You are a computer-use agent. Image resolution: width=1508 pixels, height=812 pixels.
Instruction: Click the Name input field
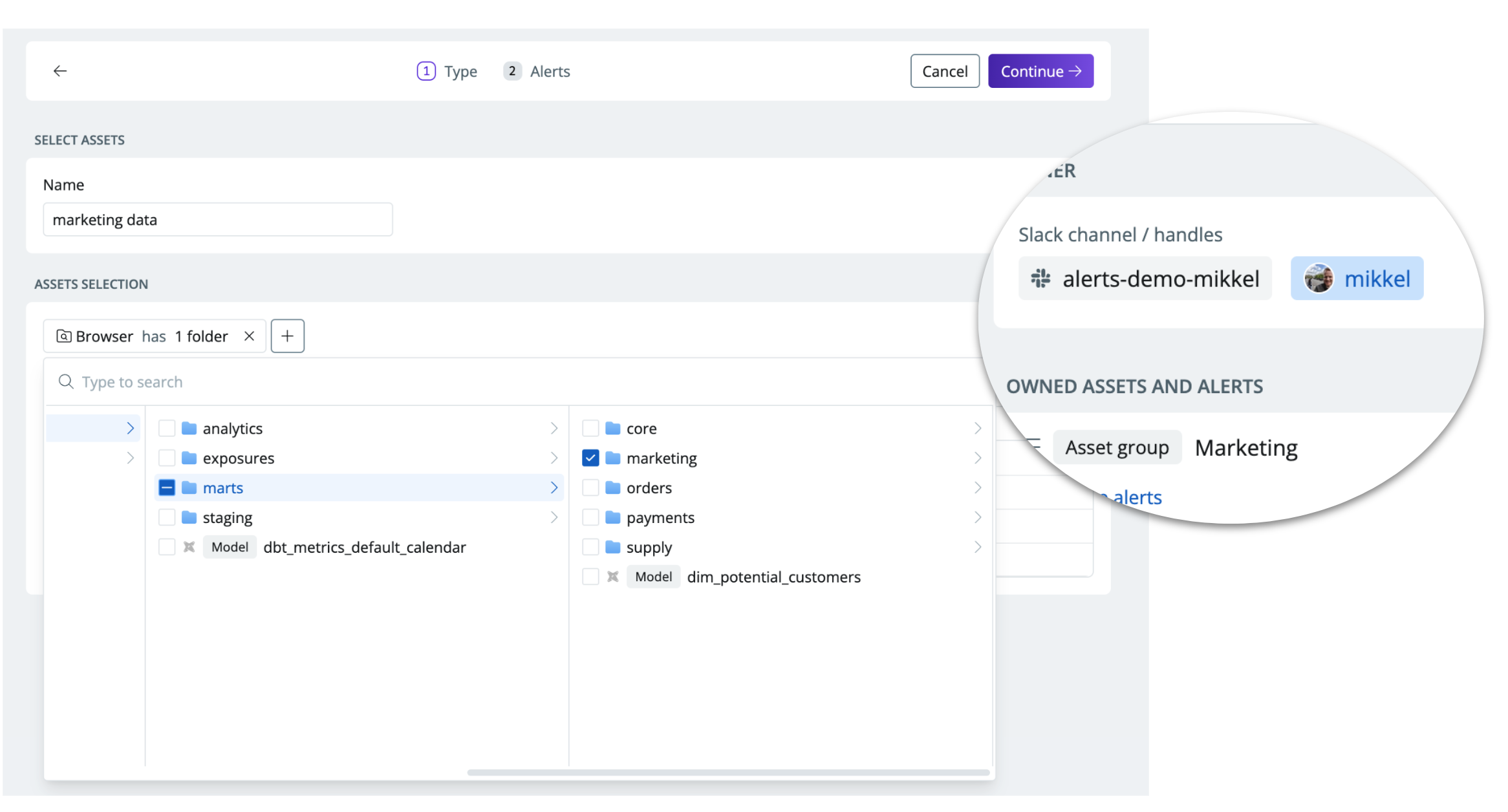click(217, 220)
